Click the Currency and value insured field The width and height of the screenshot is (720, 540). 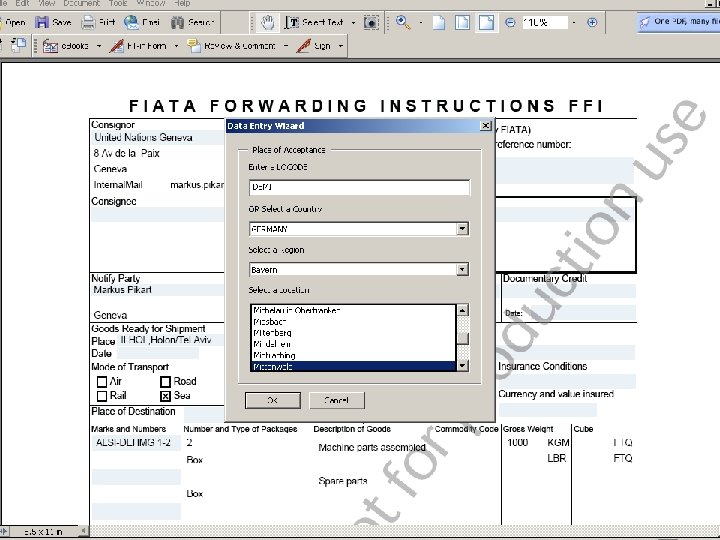coord(547,410)
